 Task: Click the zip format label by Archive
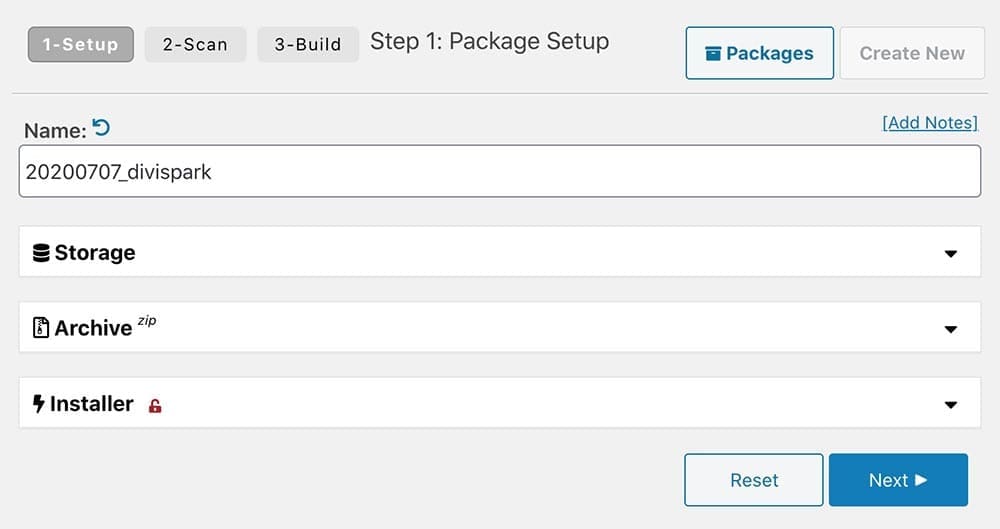coord(147,321)
